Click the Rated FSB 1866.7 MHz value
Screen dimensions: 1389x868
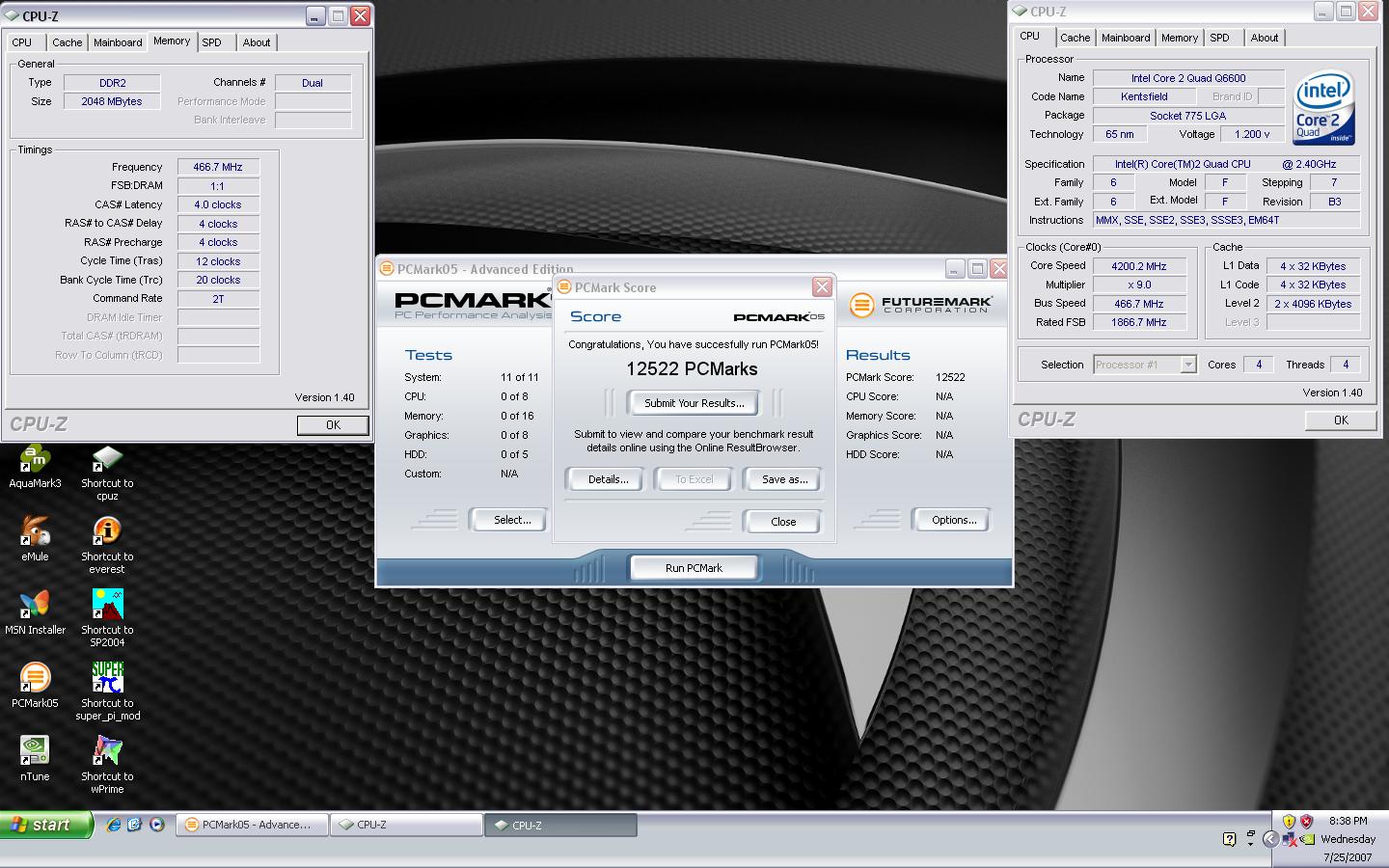(1139, 322)
